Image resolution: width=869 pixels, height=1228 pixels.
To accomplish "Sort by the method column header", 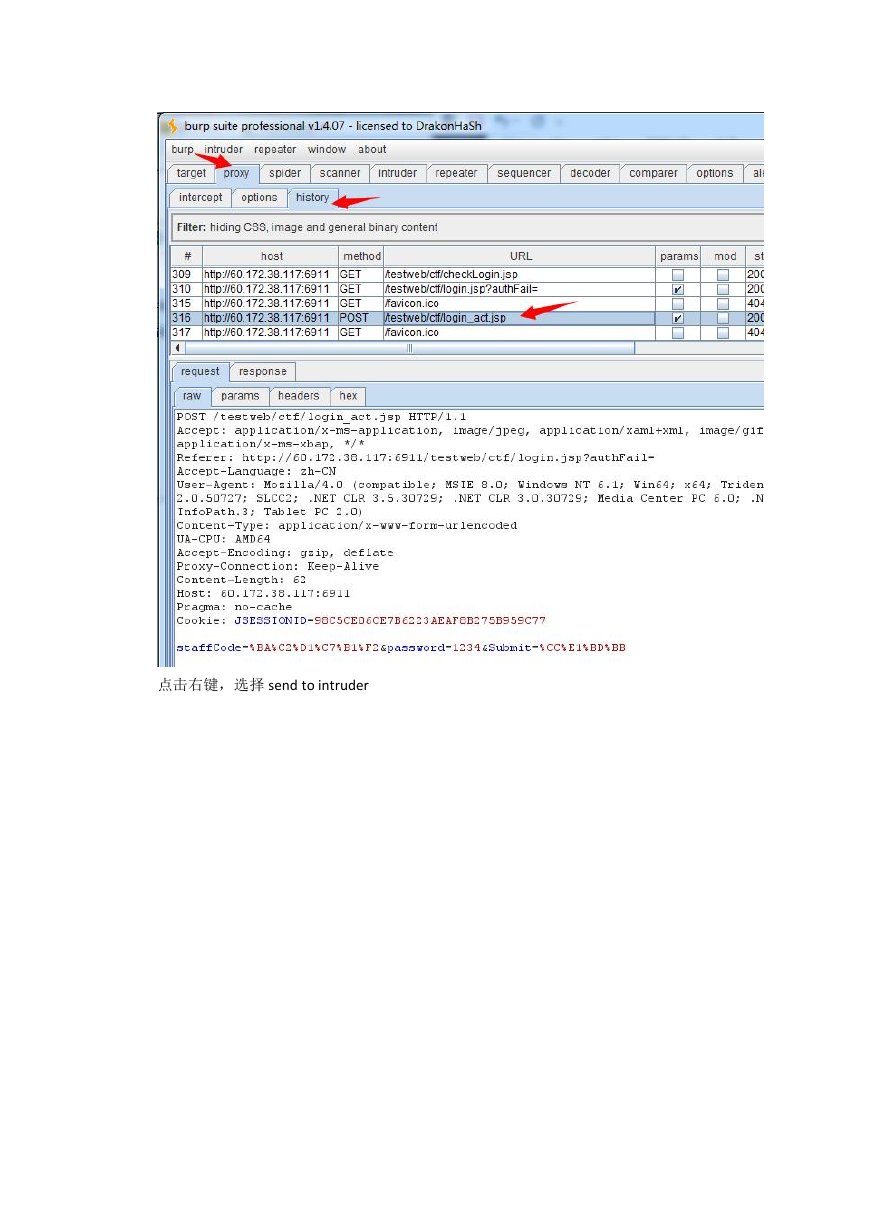I will (361, 256).
